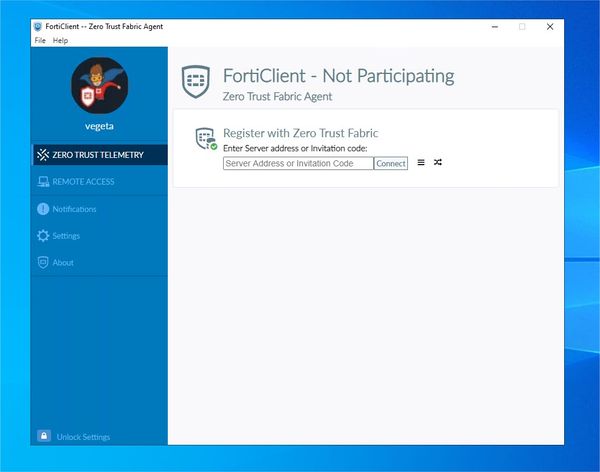
Task: Open the Help menu
Action: click(x=60, y=40)
